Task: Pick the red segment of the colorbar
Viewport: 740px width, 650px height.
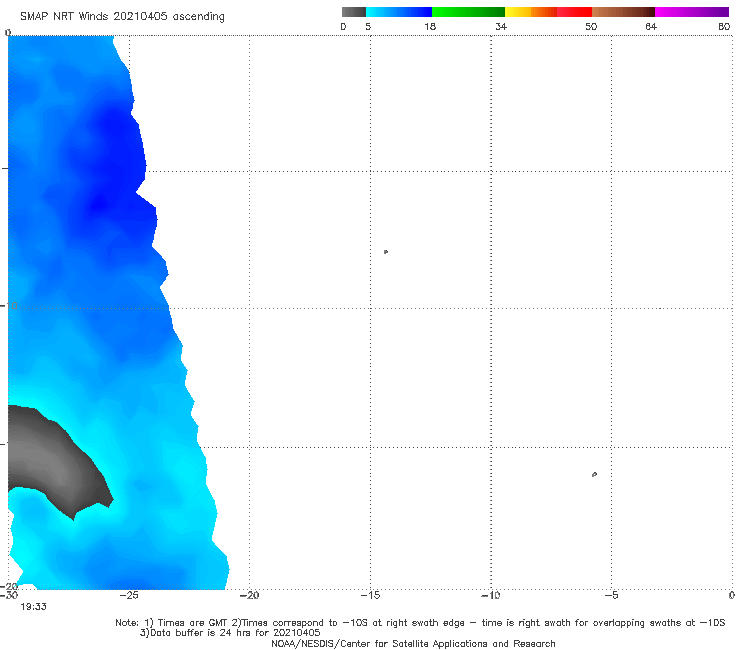Action: coord(574,12)
